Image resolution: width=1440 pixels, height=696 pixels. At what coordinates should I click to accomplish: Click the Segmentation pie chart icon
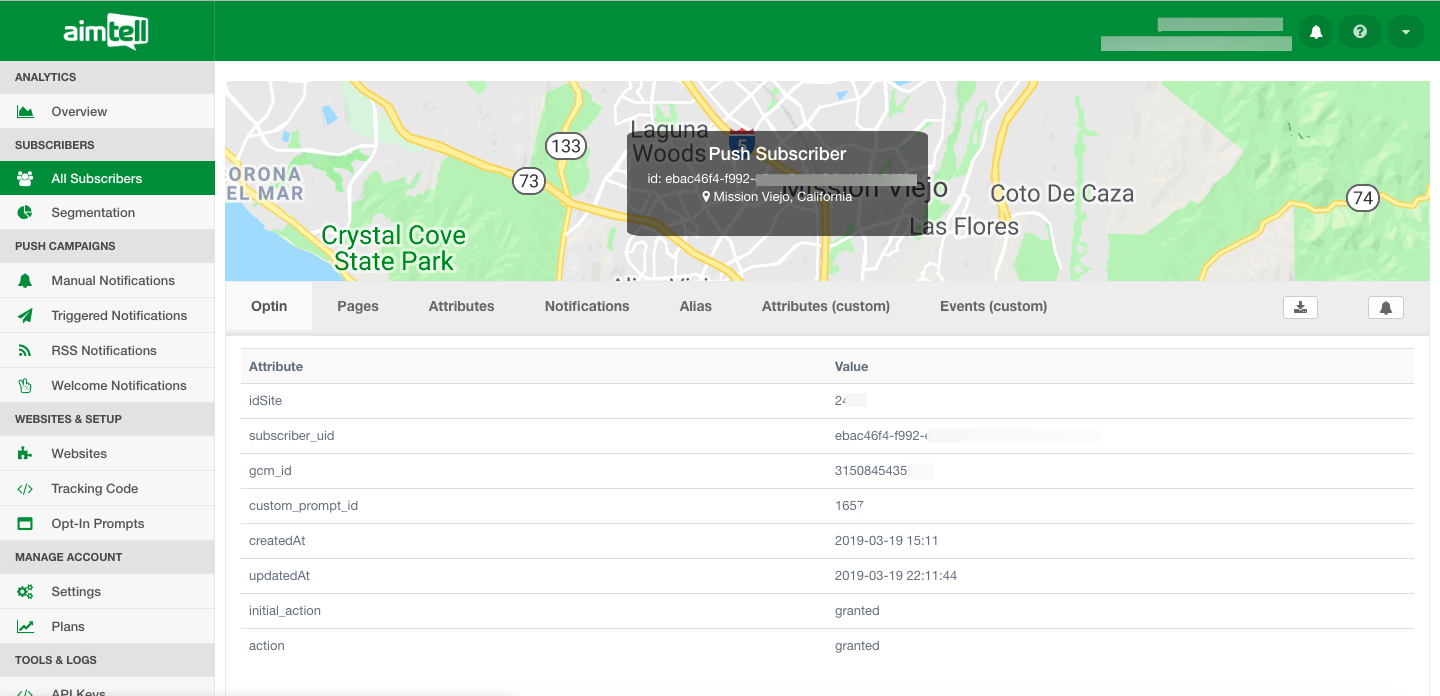[25, 213]
